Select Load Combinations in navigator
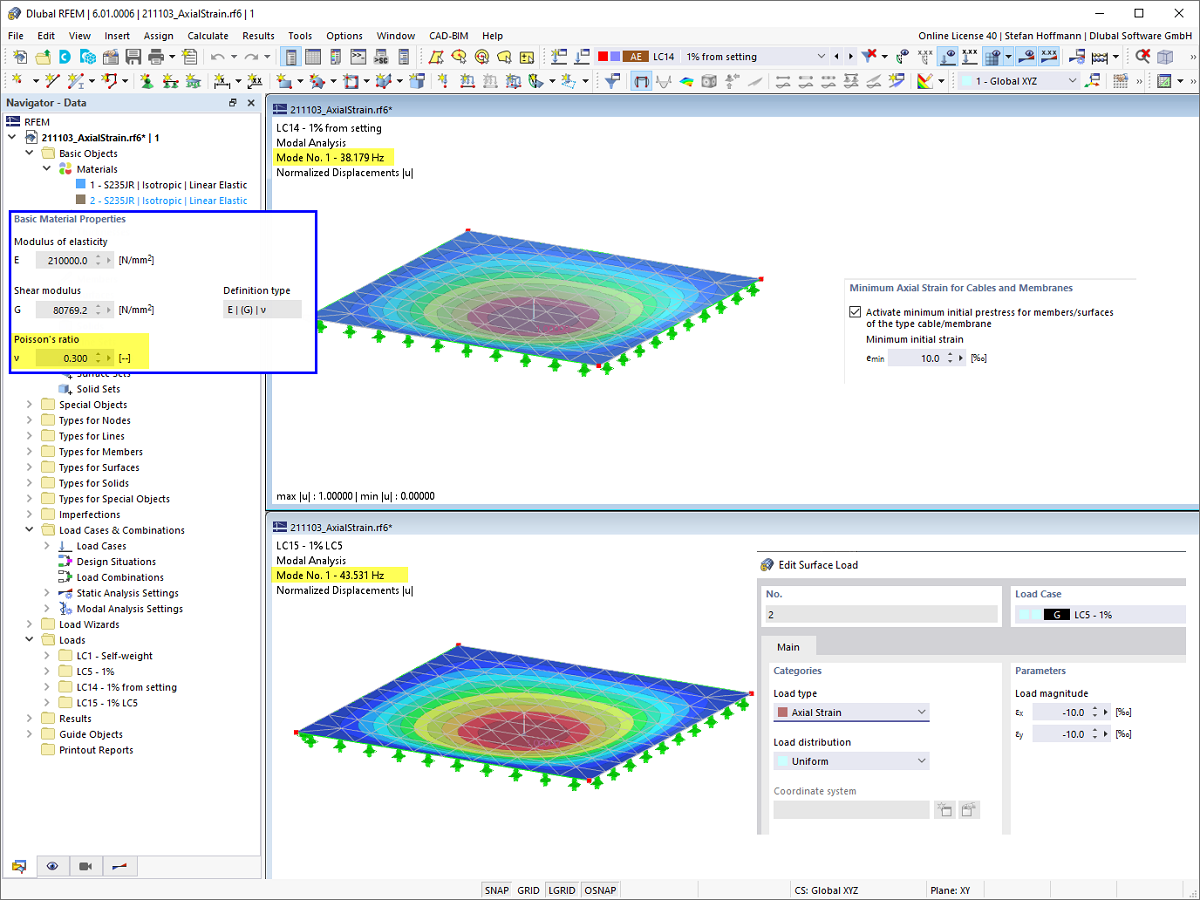This screenshot has width=1200, height=900. [120, 577]
